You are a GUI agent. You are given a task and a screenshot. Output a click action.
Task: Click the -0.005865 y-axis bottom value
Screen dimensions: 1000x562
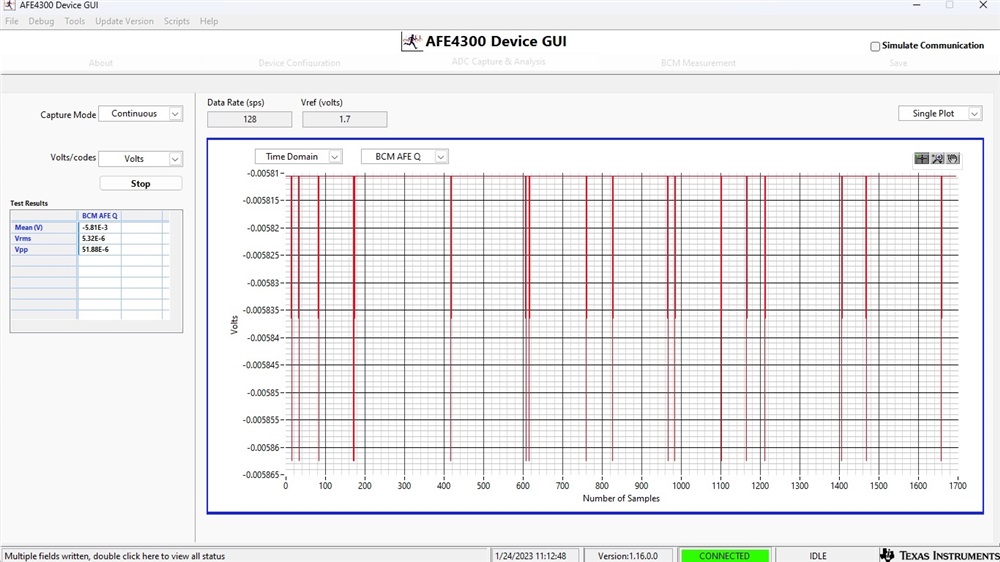(261, 475)
